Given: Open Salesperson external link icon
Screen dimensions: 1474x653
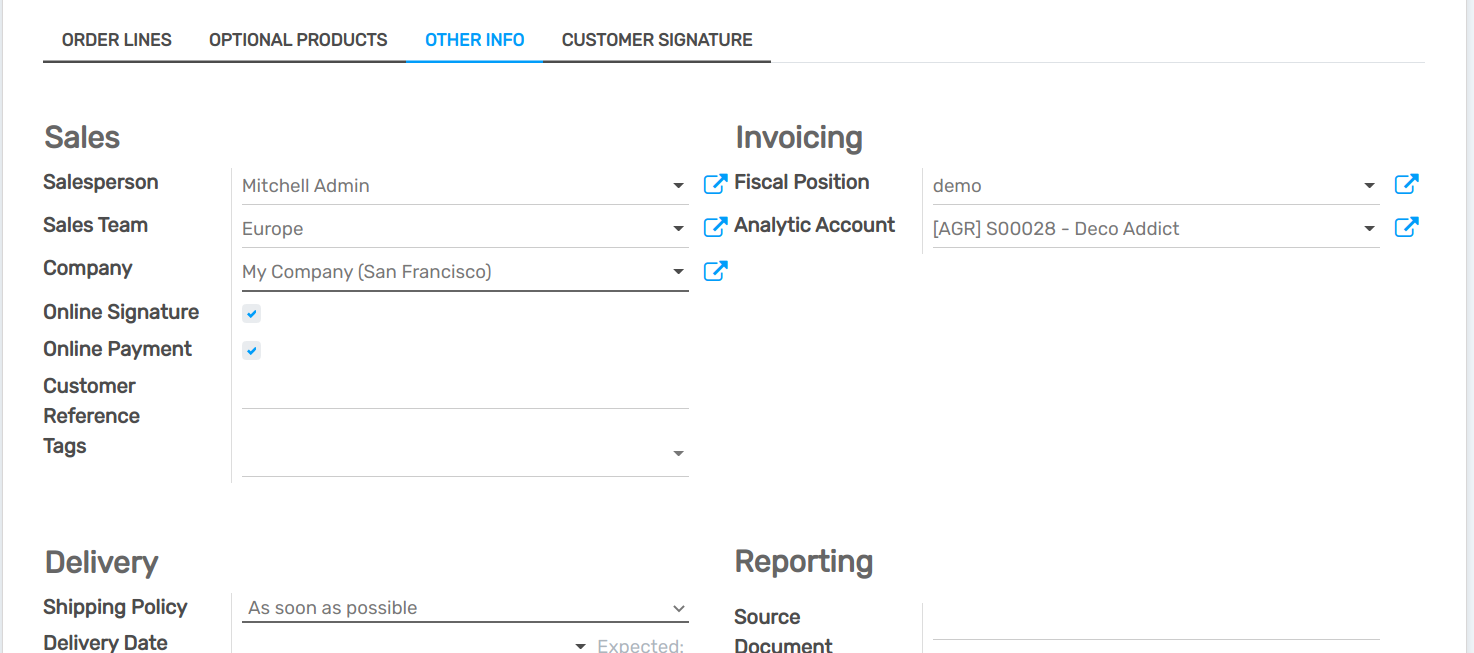Looking at the screenshot, I should (715, 184).
